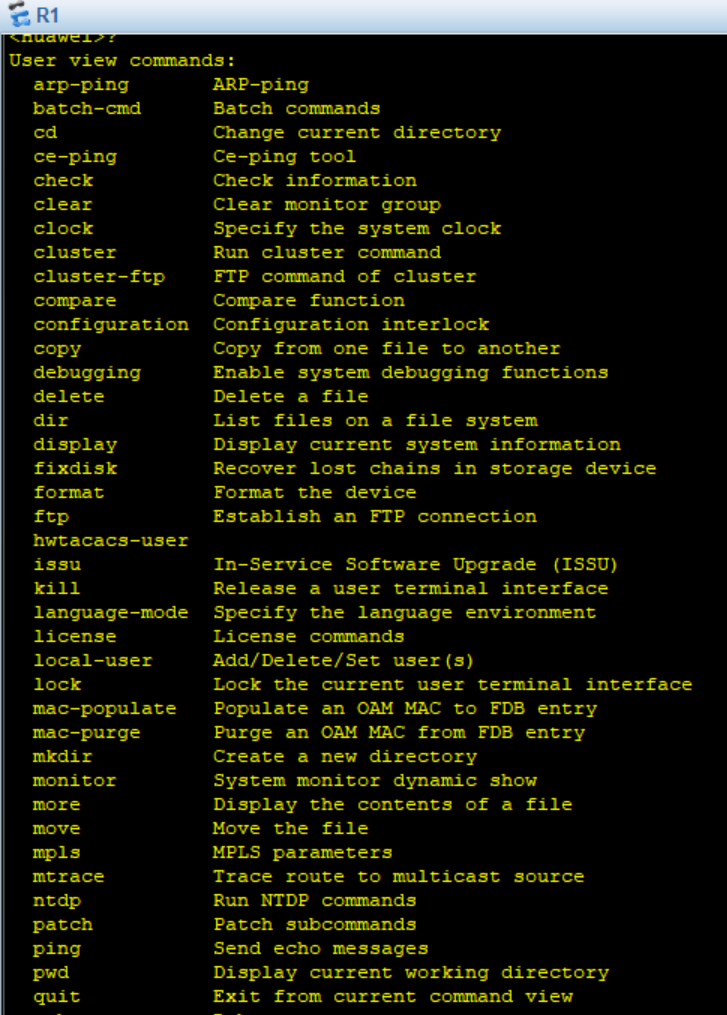
Task: Click the fixdisk command entry
Action: 75,469
